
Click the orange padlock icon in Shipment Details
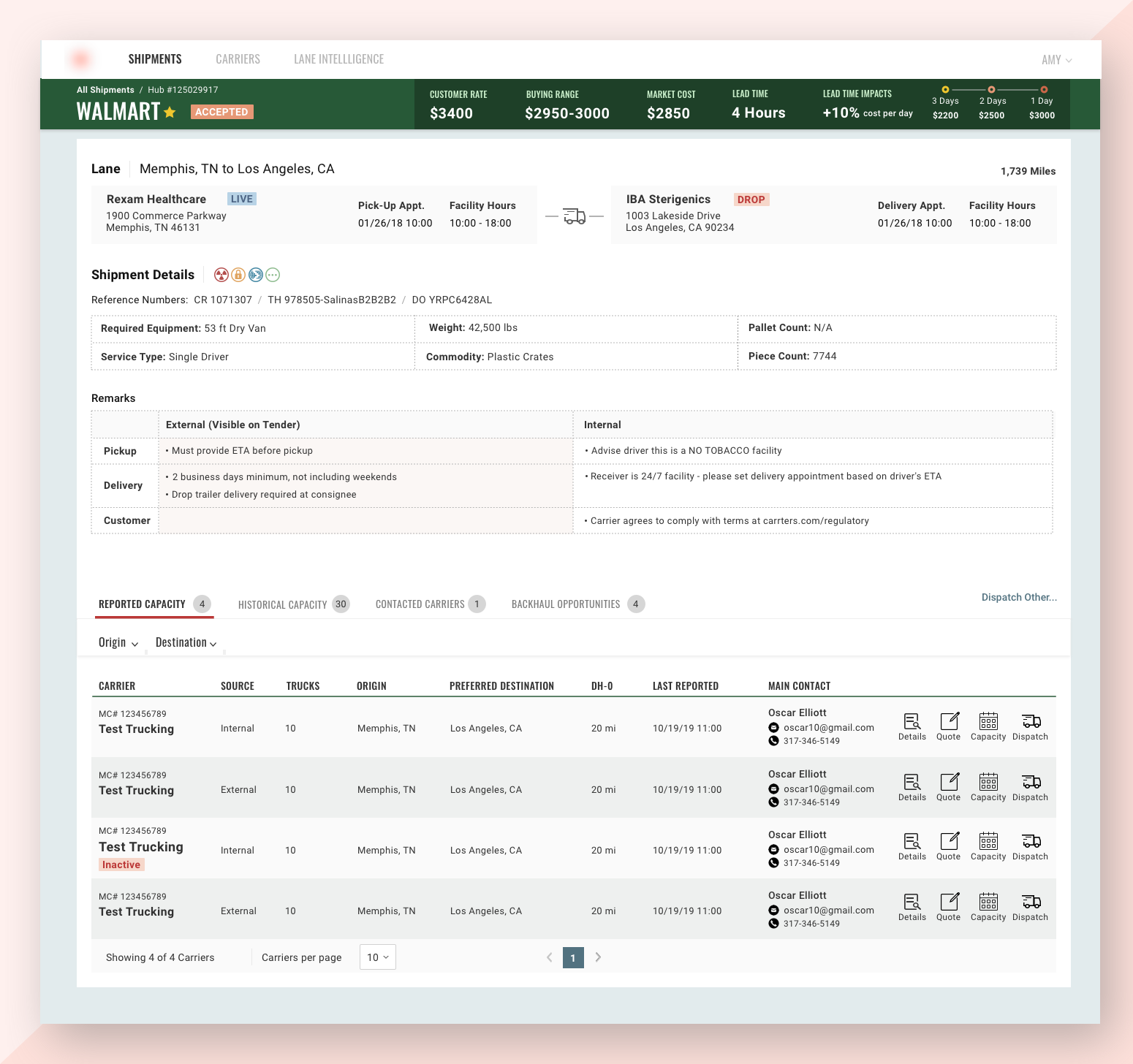tap(238, 275)
